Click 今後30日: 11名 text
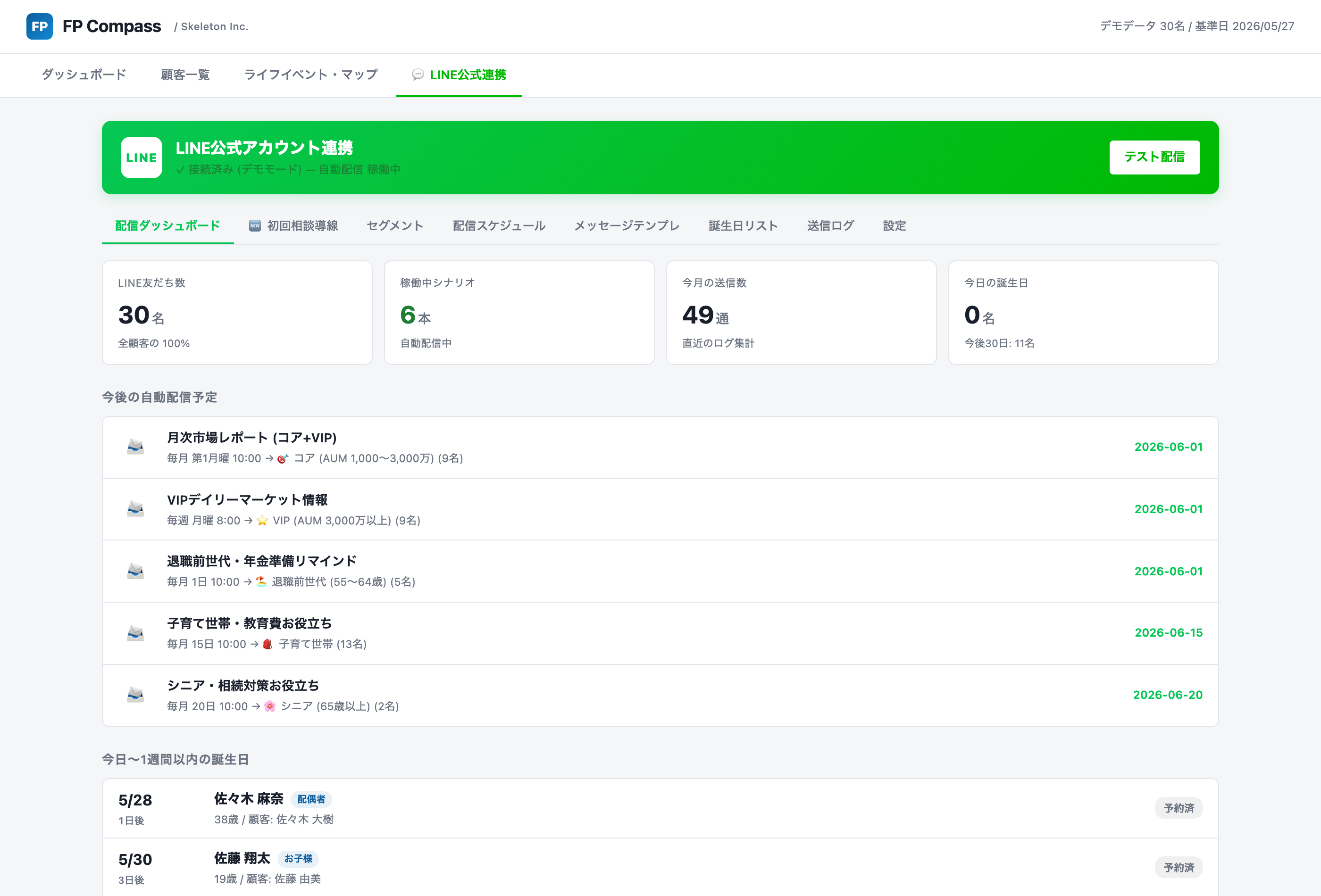1321x896 pixels. (x=999, y=343)
